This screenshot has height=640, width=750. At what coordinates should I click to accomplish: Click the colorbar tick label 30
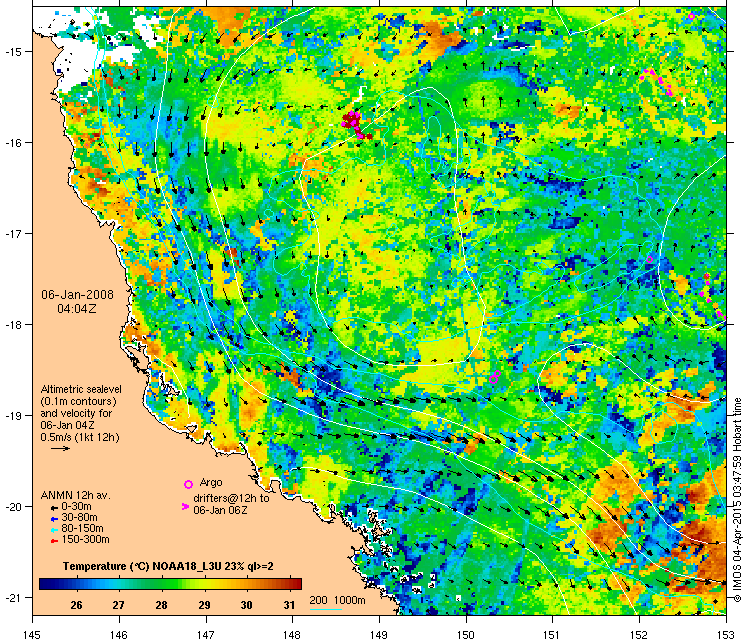click(246, 605)
